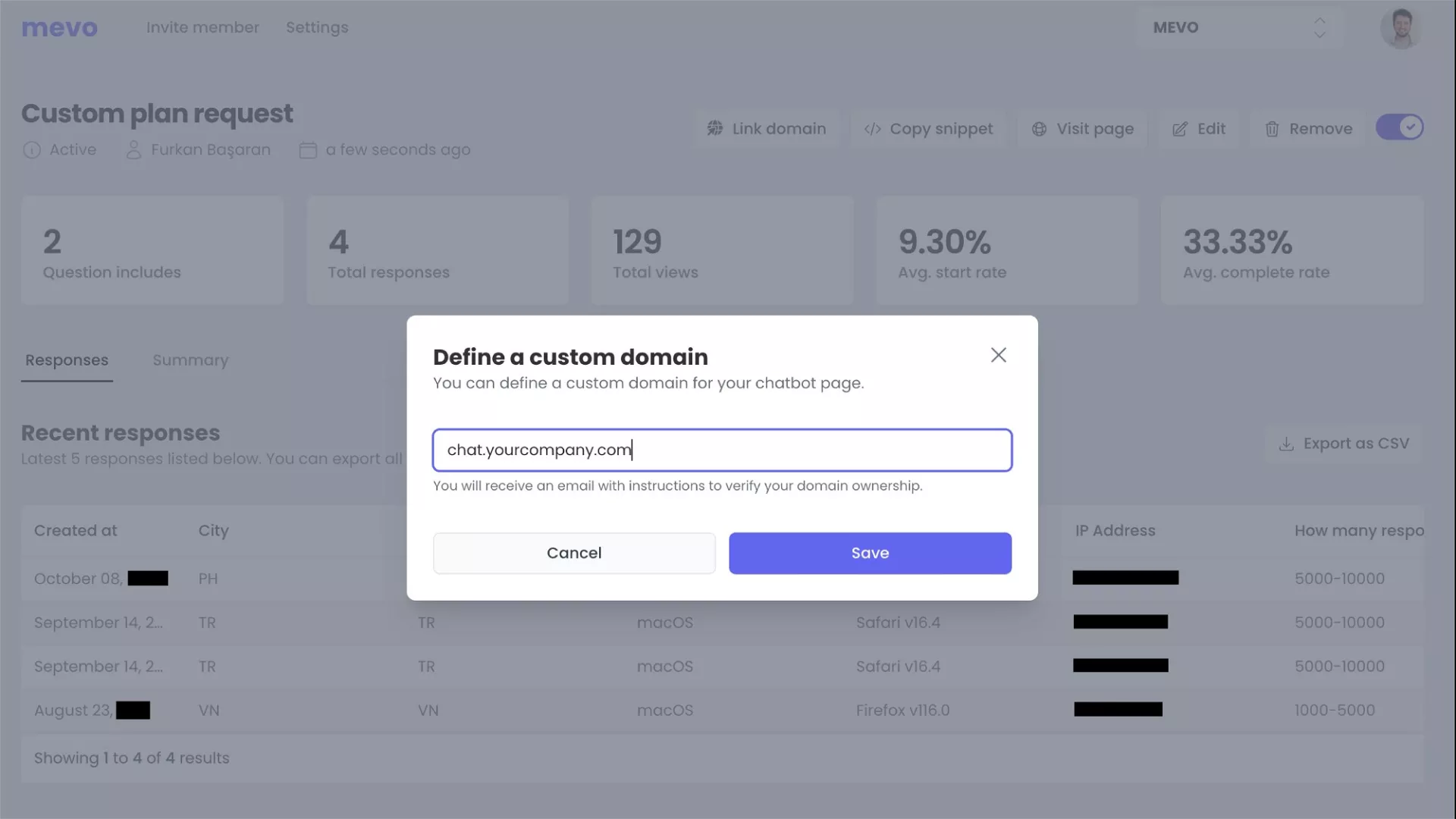Click the mevo logo
The width and height of the screenshot is (1456, 819).
59,28
